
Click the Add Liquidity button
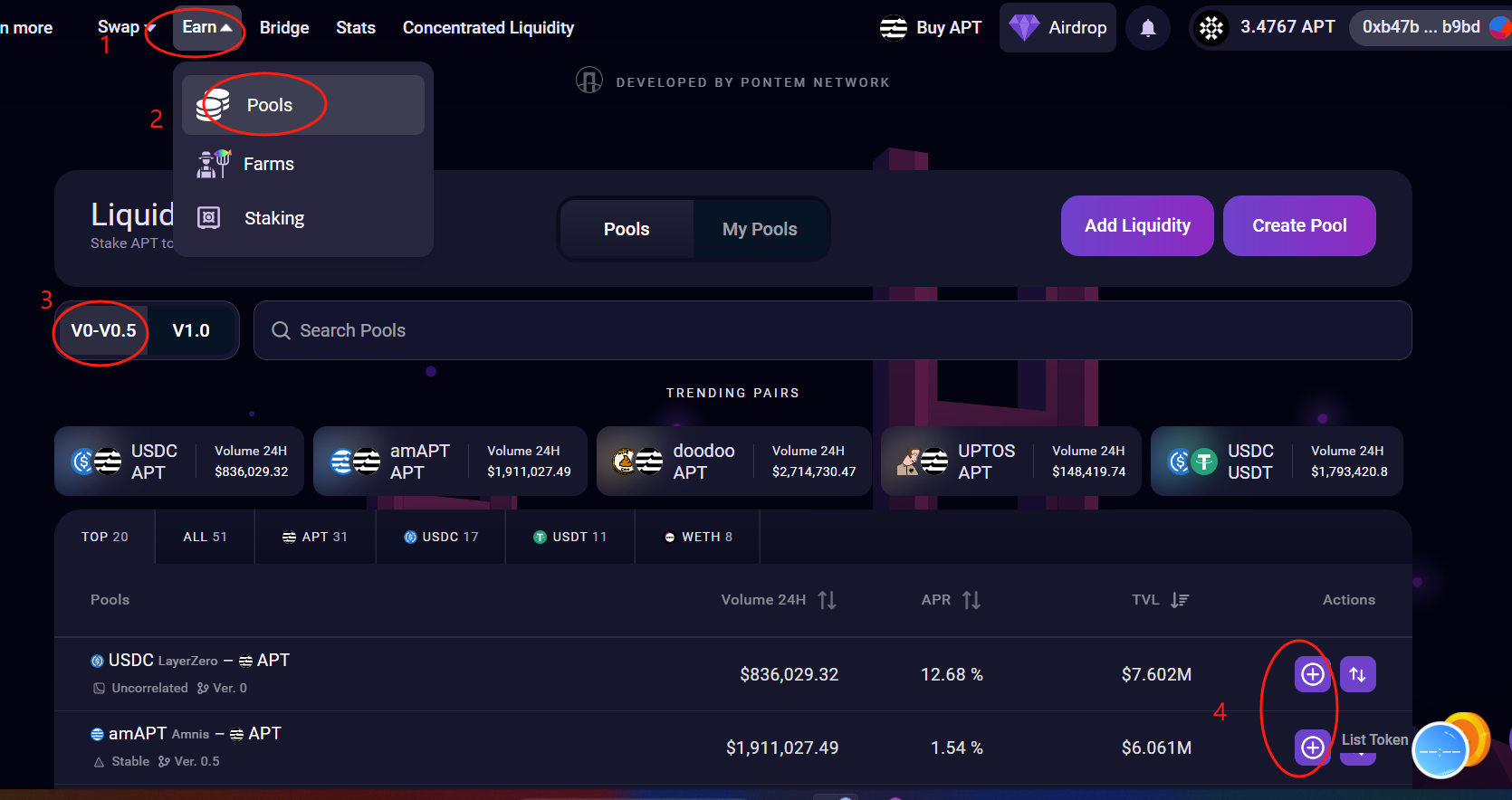tap(1137, 225)
